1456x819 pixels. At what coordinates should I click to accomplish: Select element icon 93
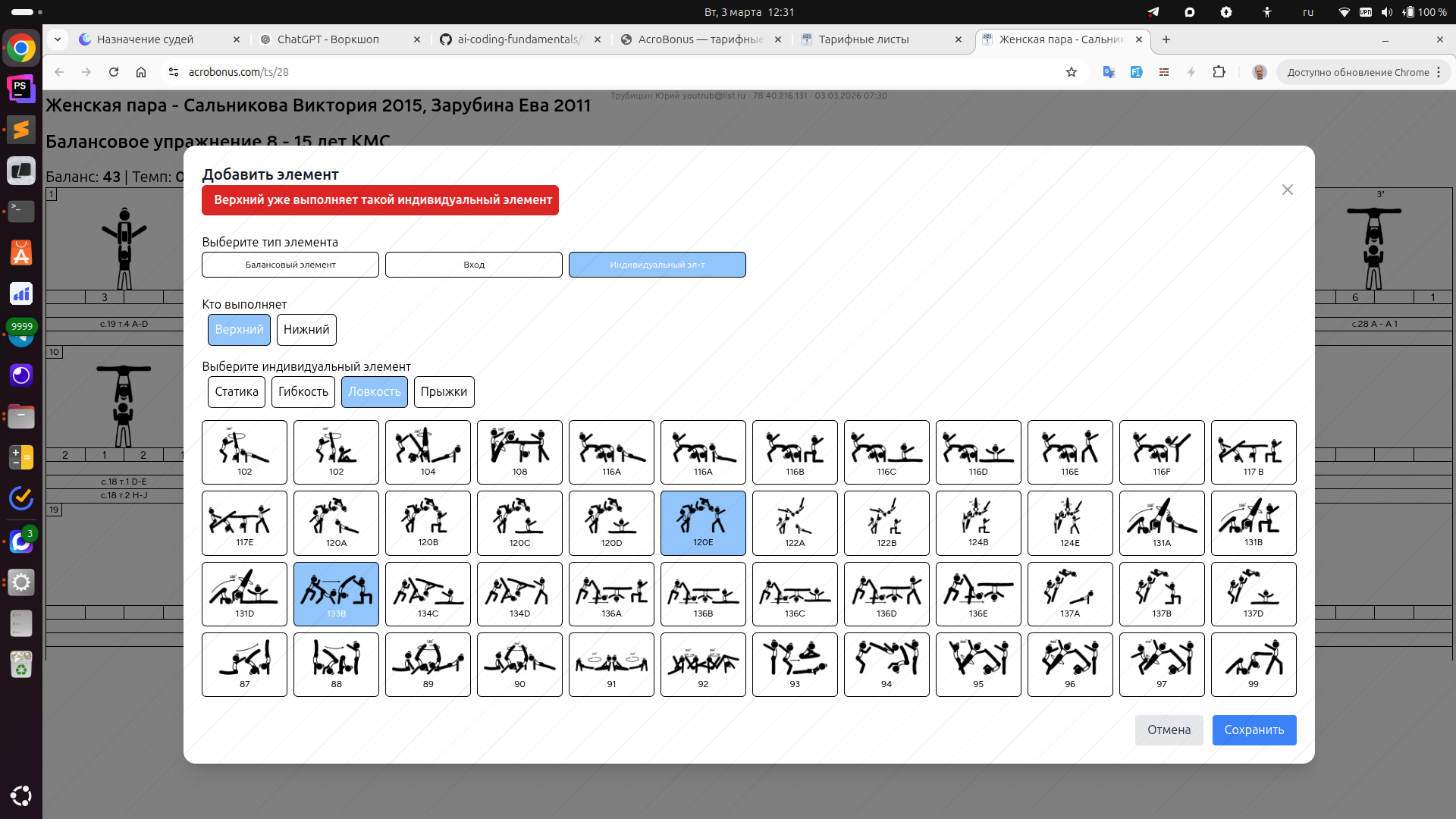click(795, 664)
